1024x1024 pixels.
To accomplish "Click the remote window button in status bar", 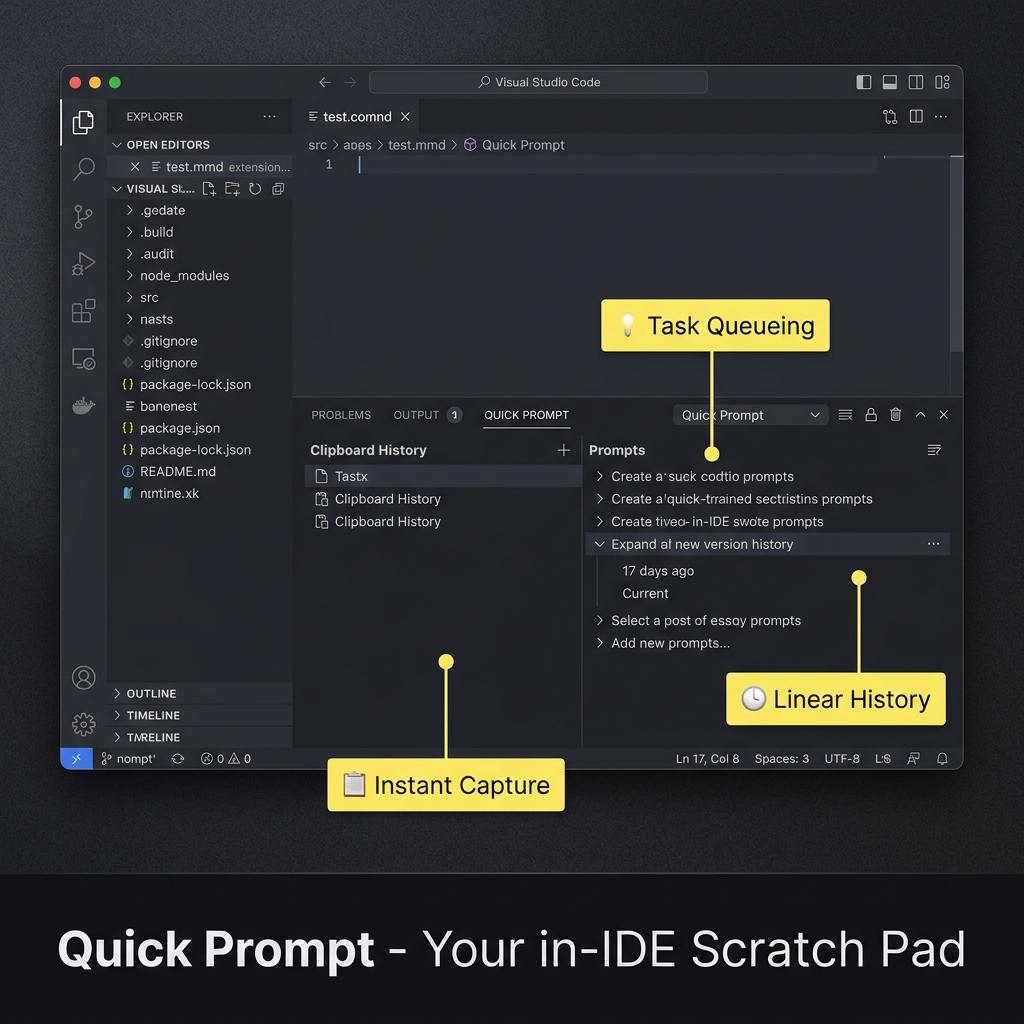I will click(76, 758).
